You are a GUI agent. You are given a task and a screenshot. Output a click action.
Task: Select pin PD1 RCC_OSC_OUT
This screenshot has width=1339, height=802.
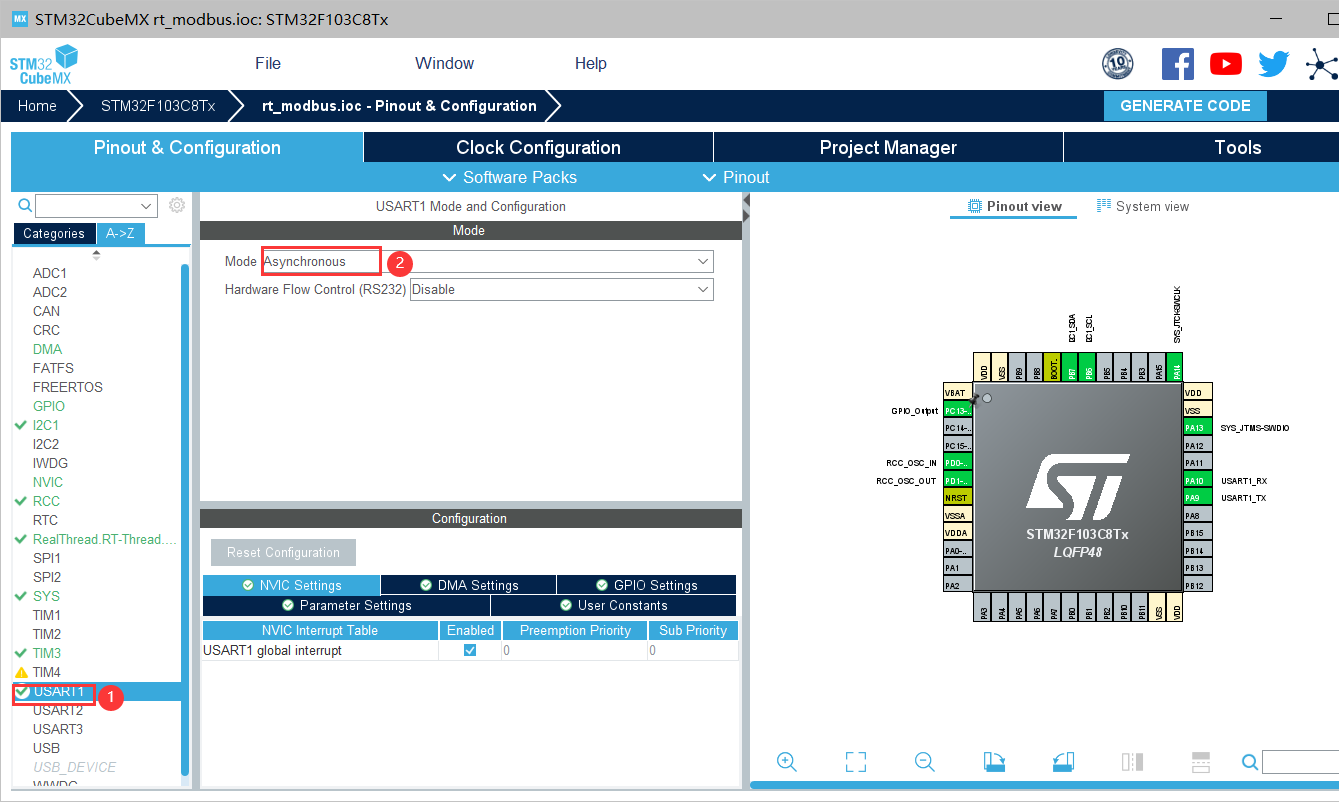(958, 481)
